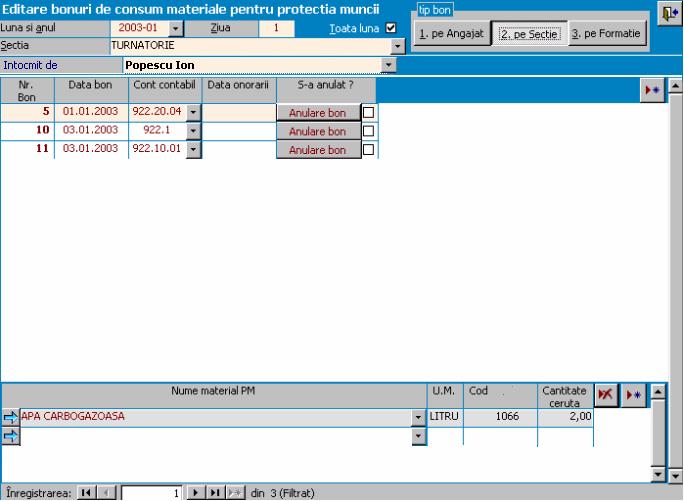
Task: Click the Ziua day input field
Action: pyautogui.click(x=276, y=28)
